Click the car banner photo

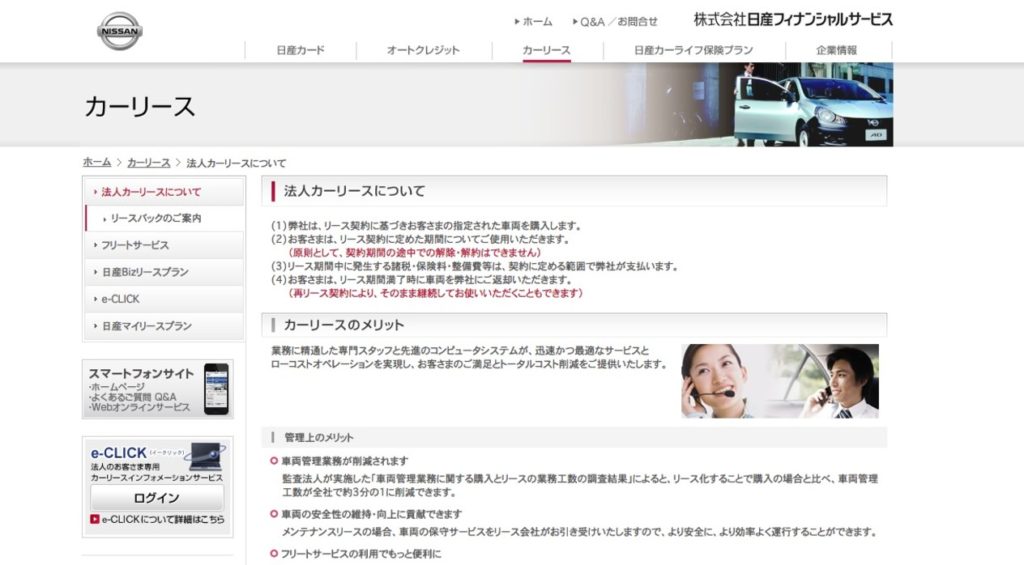point(813,105)
